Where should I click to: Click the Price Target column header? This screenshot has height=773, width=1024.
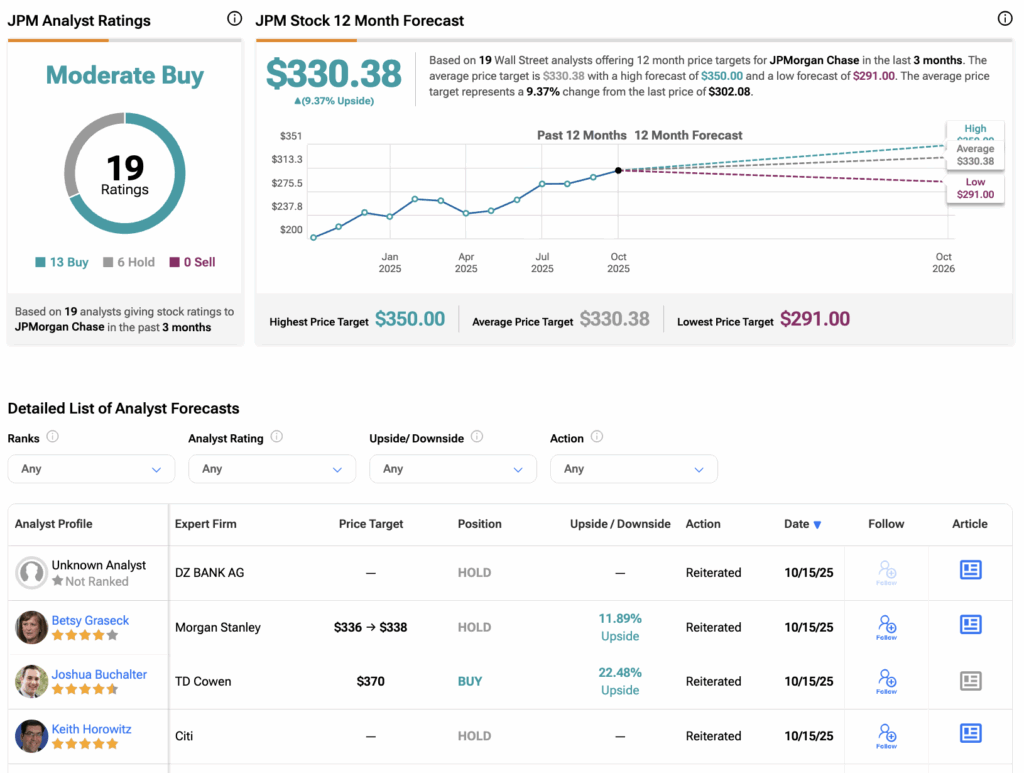tap(371, 524)
